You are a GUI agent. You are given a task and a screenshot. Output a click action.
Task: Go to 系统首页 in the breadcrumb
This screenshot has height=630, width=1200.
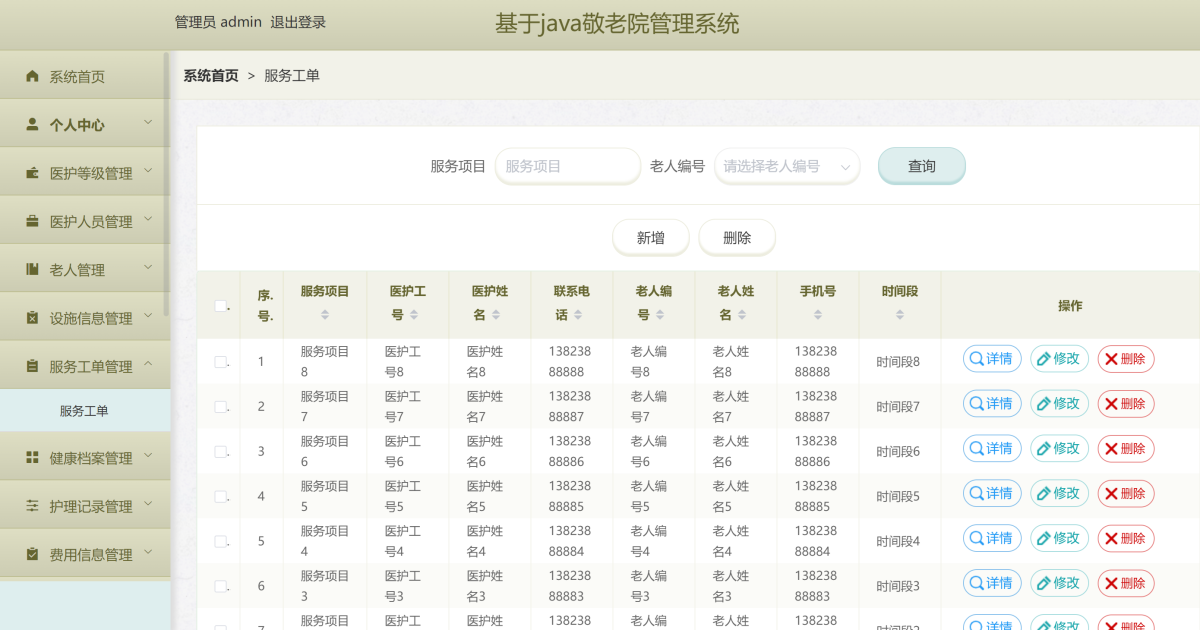pyautogui.click(x=210, y=76)
